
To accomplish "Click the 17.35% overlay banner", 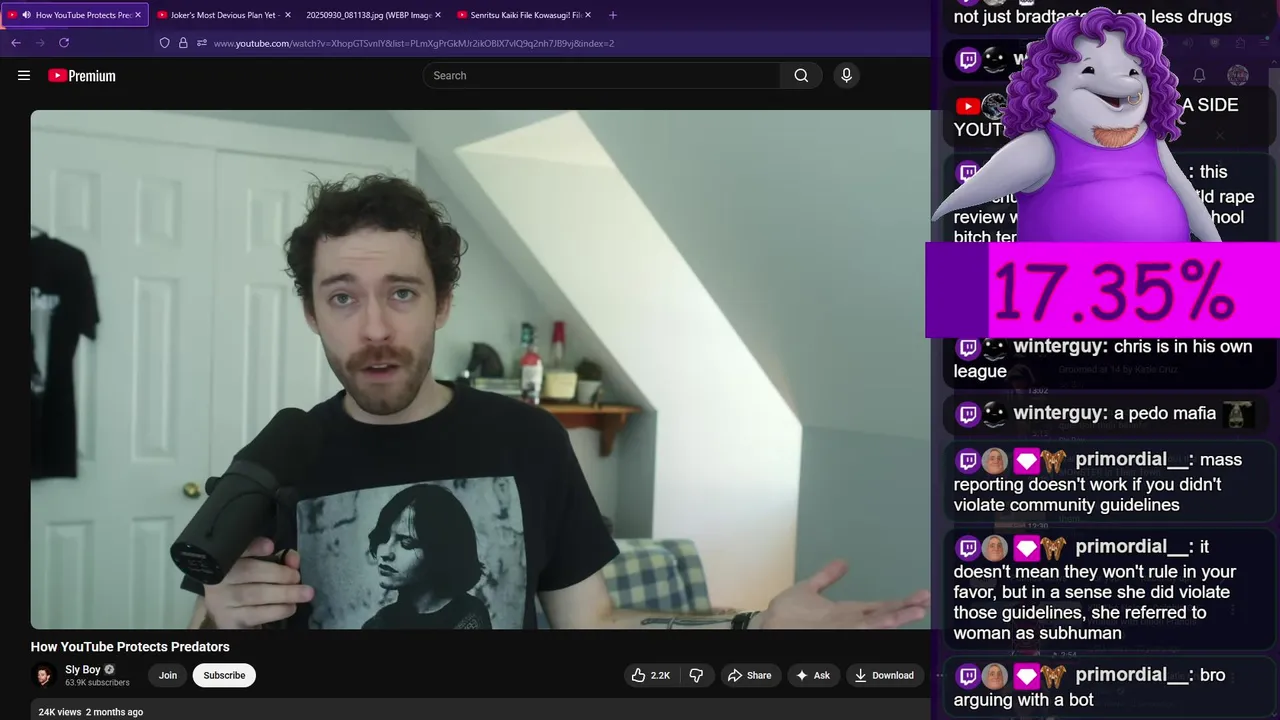I will point(1102,290).
